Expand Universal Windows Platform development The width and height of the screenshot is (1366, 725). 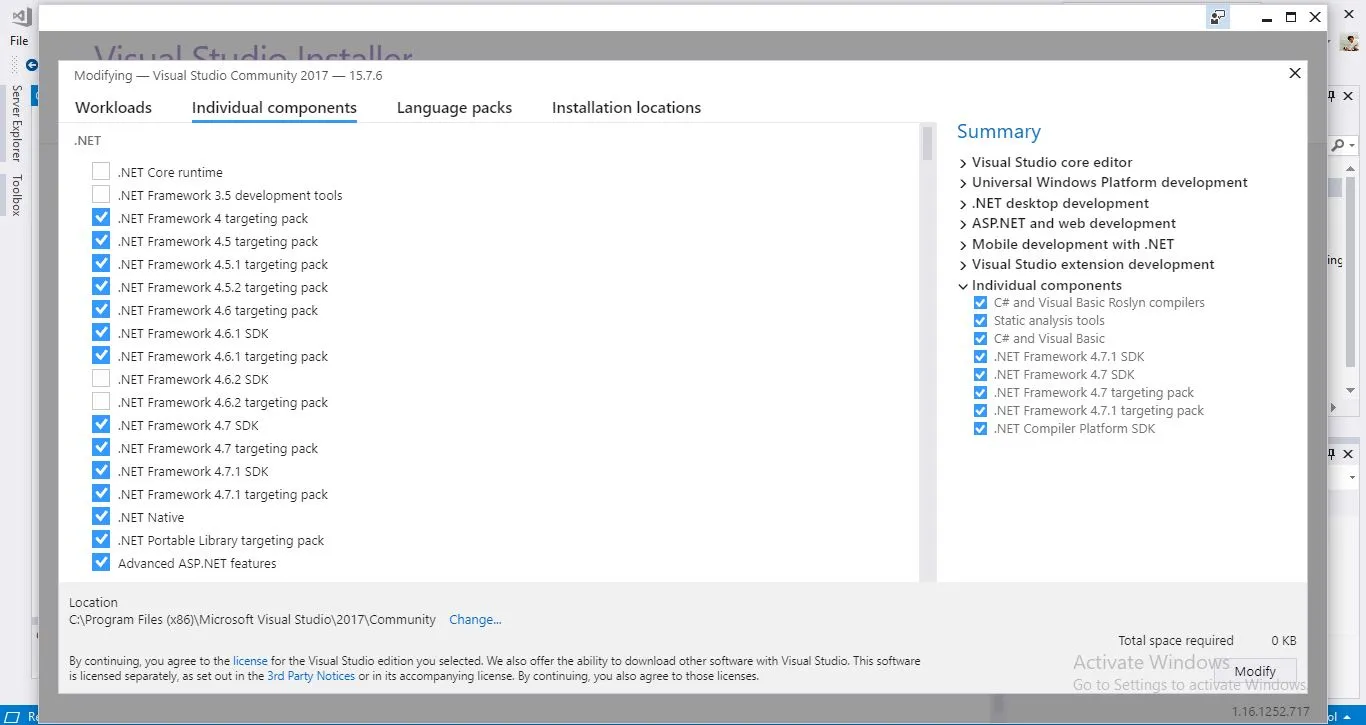click(963, 183)
